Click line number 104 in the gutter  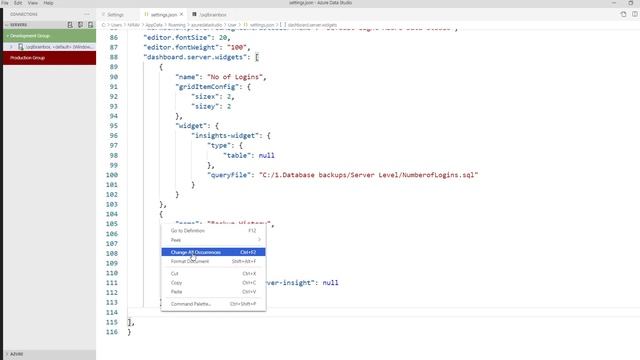tap(111, 214)
